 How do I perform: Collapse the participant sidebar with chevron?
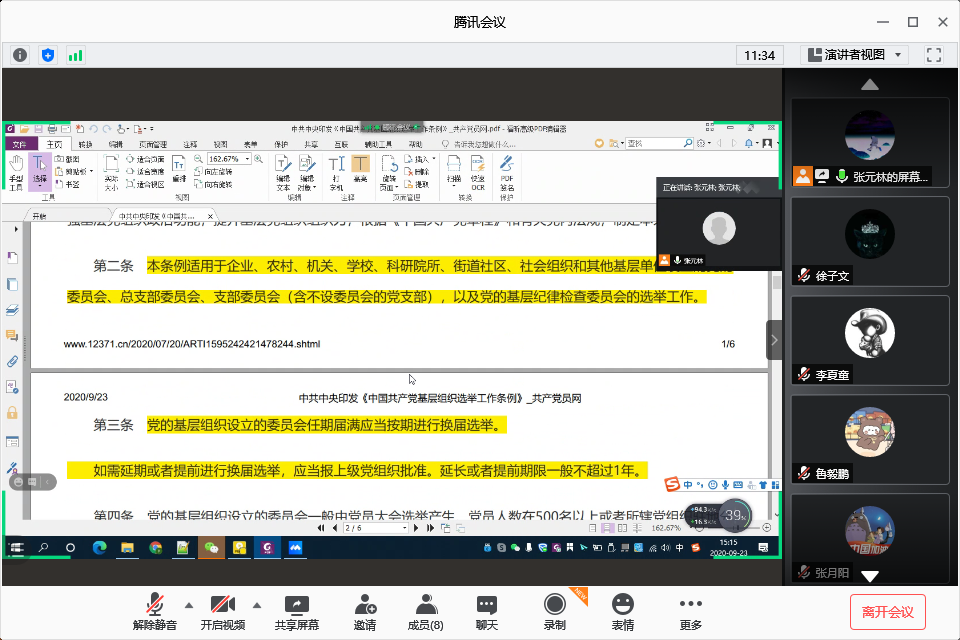click(x=774, y=340)
